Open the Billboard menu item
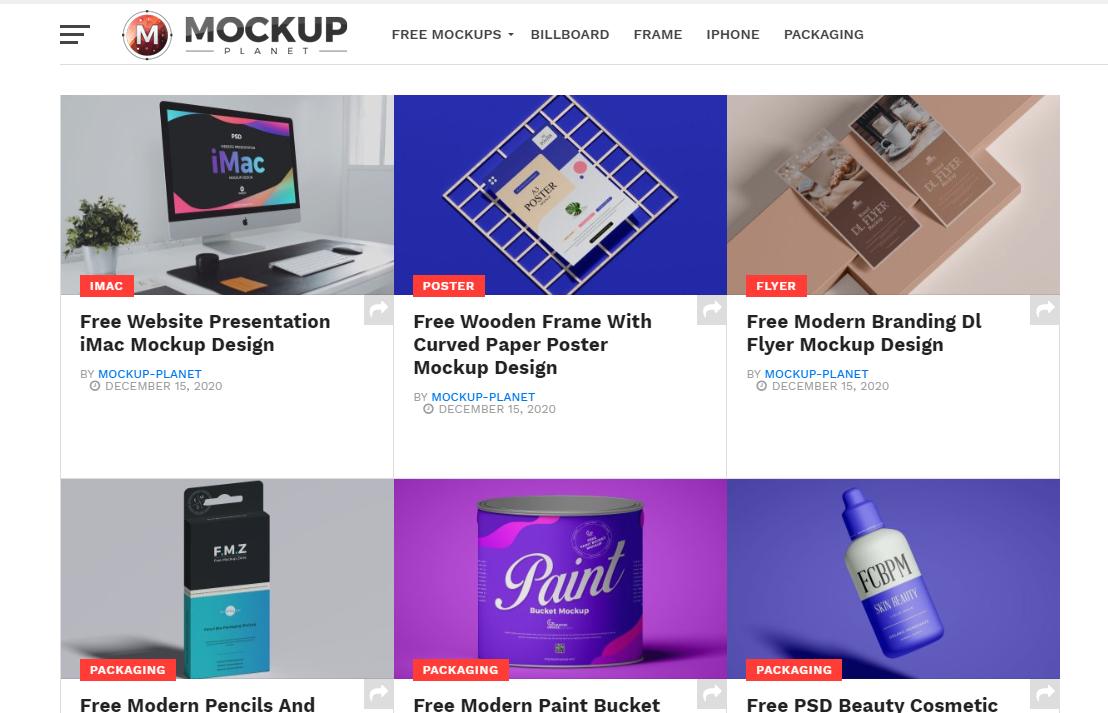 click(570, 35)
